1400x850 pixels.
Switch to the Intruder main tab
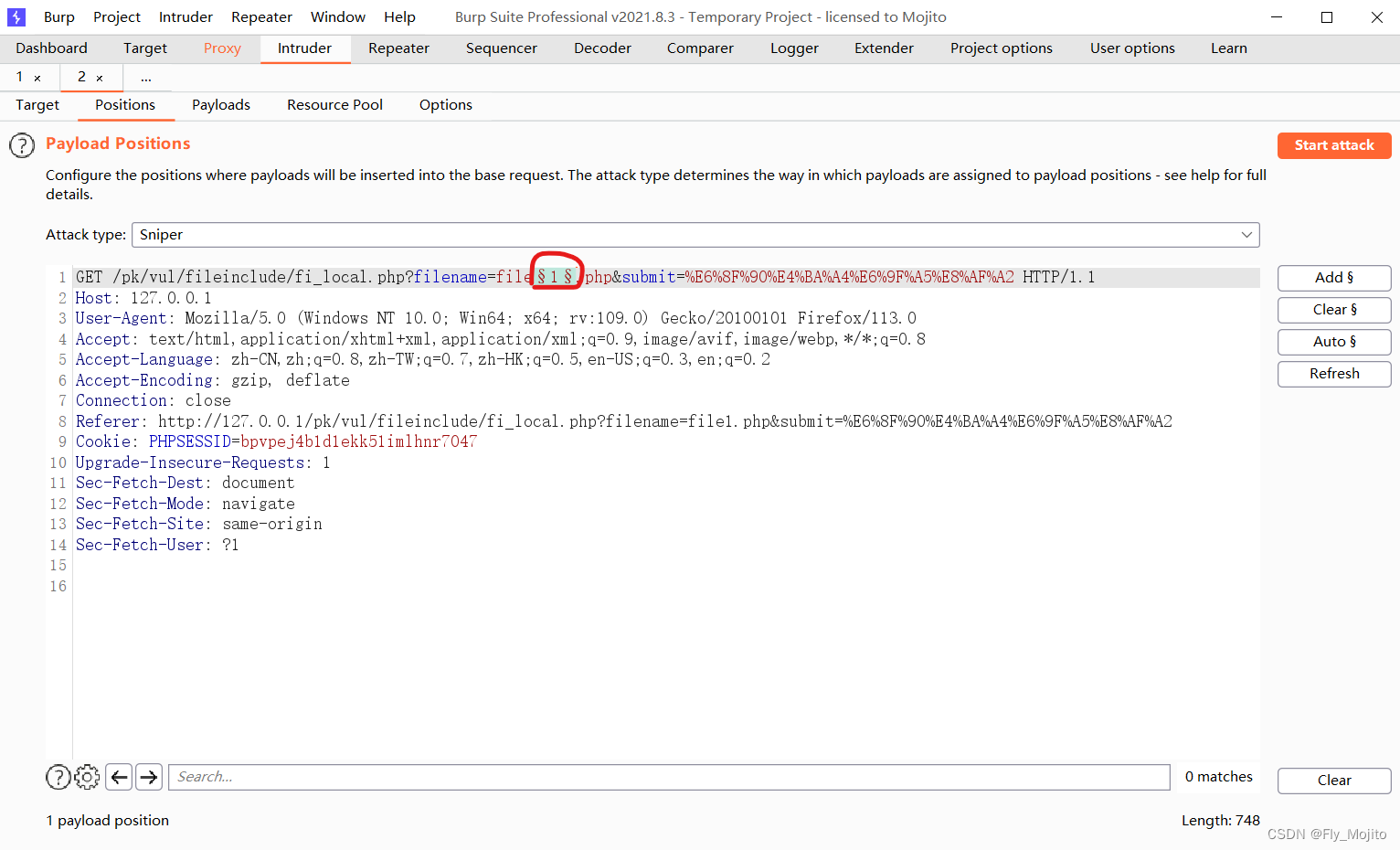(305, 48)
